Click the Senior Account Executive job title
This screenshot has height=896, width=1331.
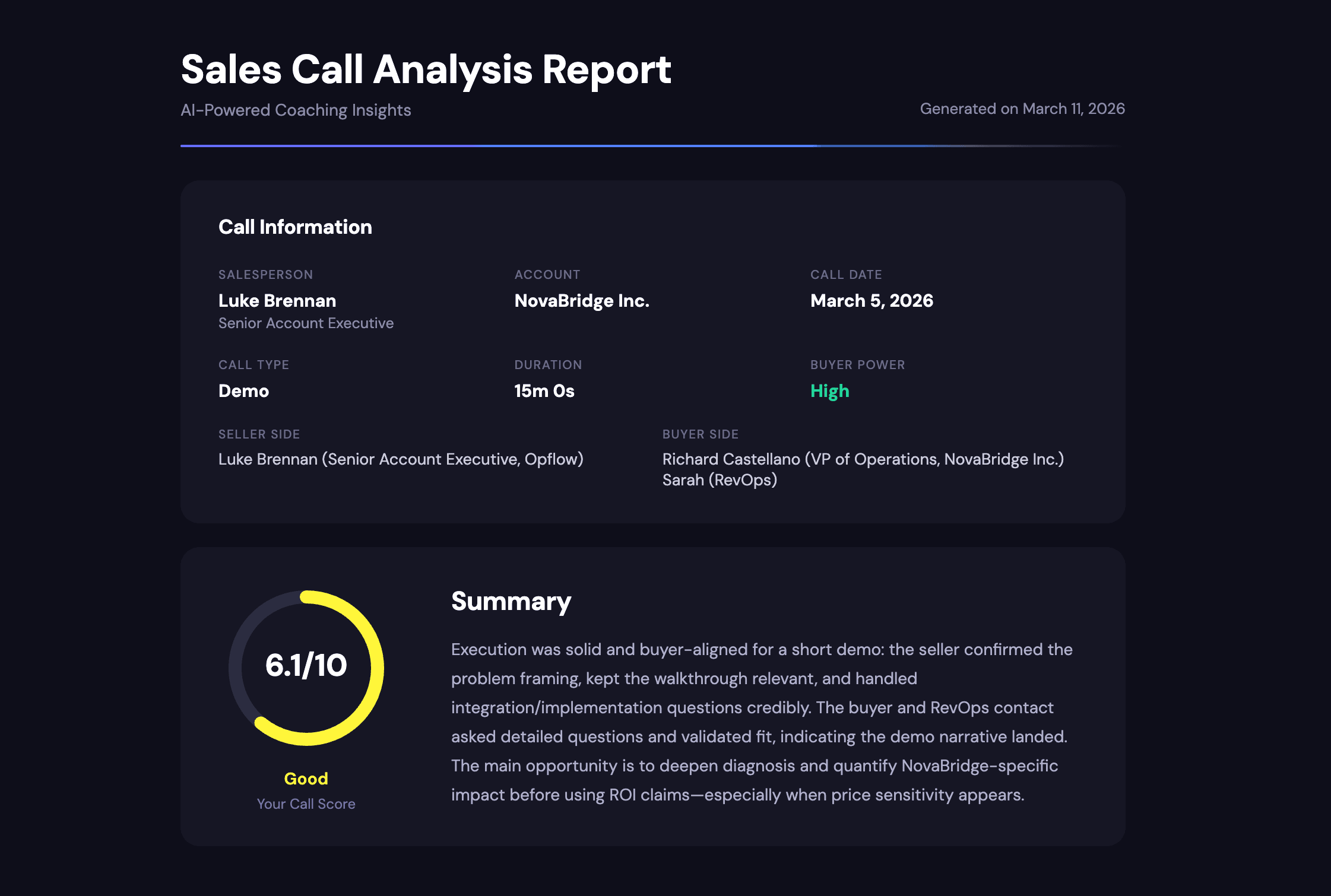[x=306, y=323]
